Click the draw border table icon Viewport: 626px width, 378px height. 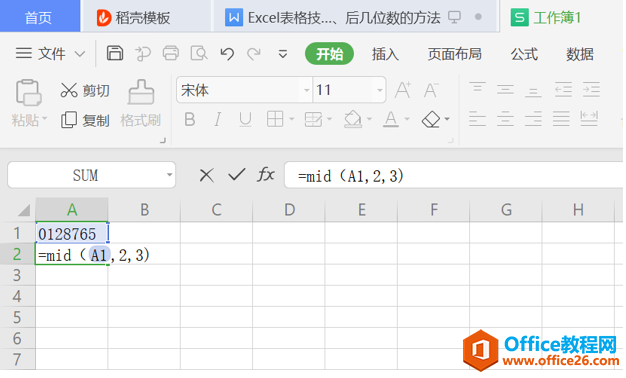(313, 119)
